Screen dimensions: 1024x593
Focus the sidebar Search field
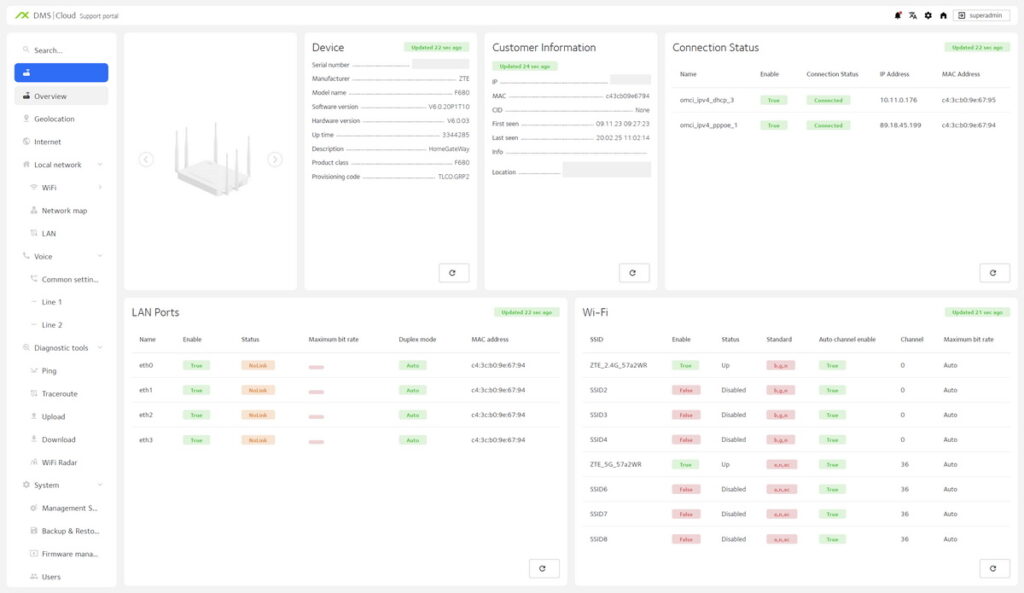(x=61, y=50)
